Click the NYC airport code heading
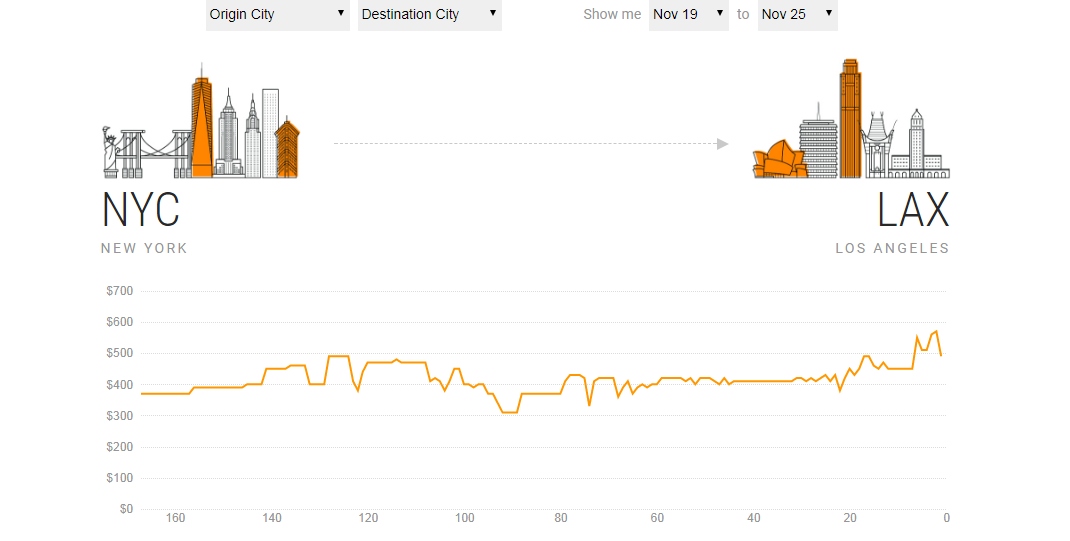Screen dimensions: 1070x541 [x=141, y=209]
